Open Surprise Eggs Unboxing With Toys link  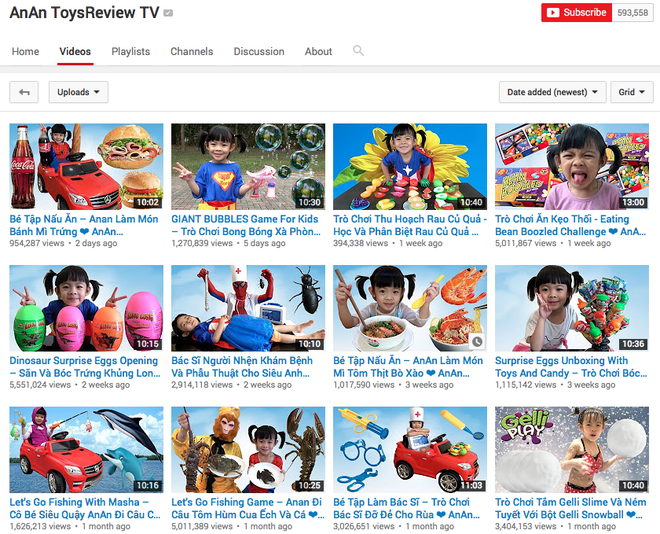(x=571, y=367)
